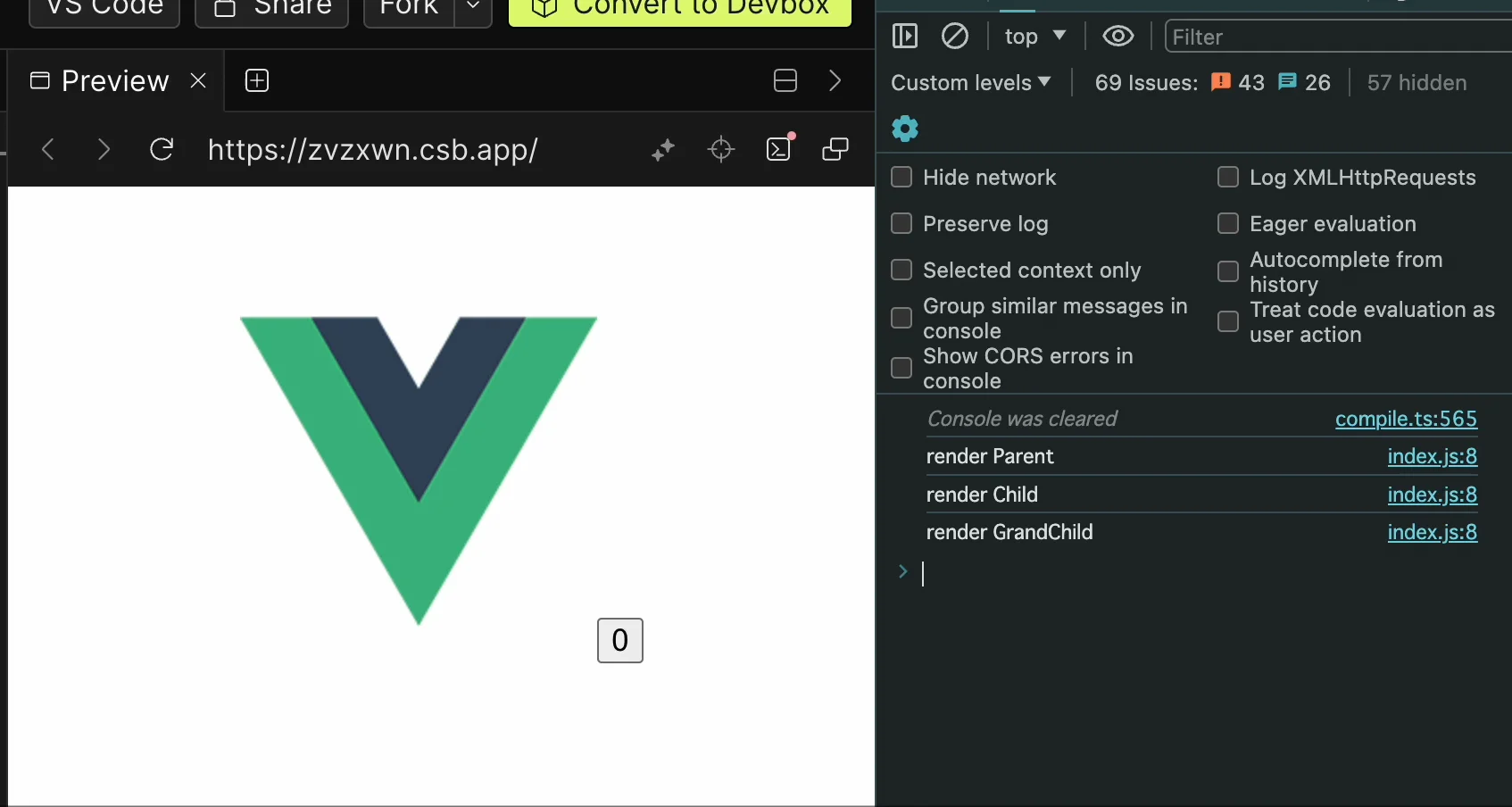
Task: Go back in preview browser
Action: [49, 149]
